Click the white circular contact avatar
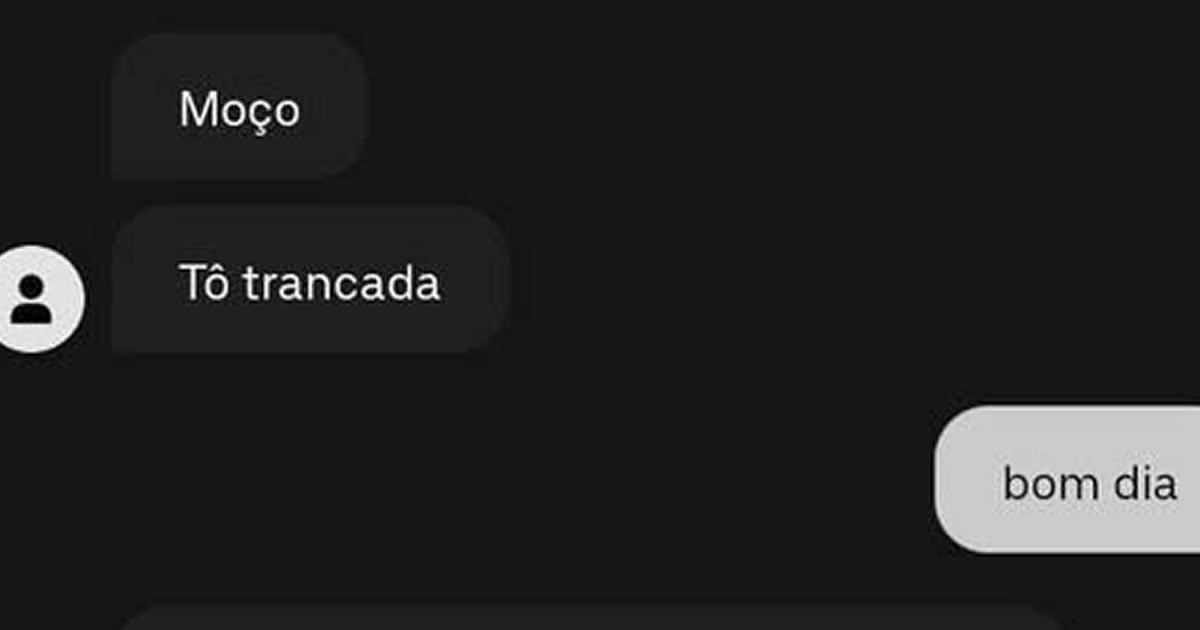The height and width of the screenshot is (630, 1200). [x=33, y=299]
